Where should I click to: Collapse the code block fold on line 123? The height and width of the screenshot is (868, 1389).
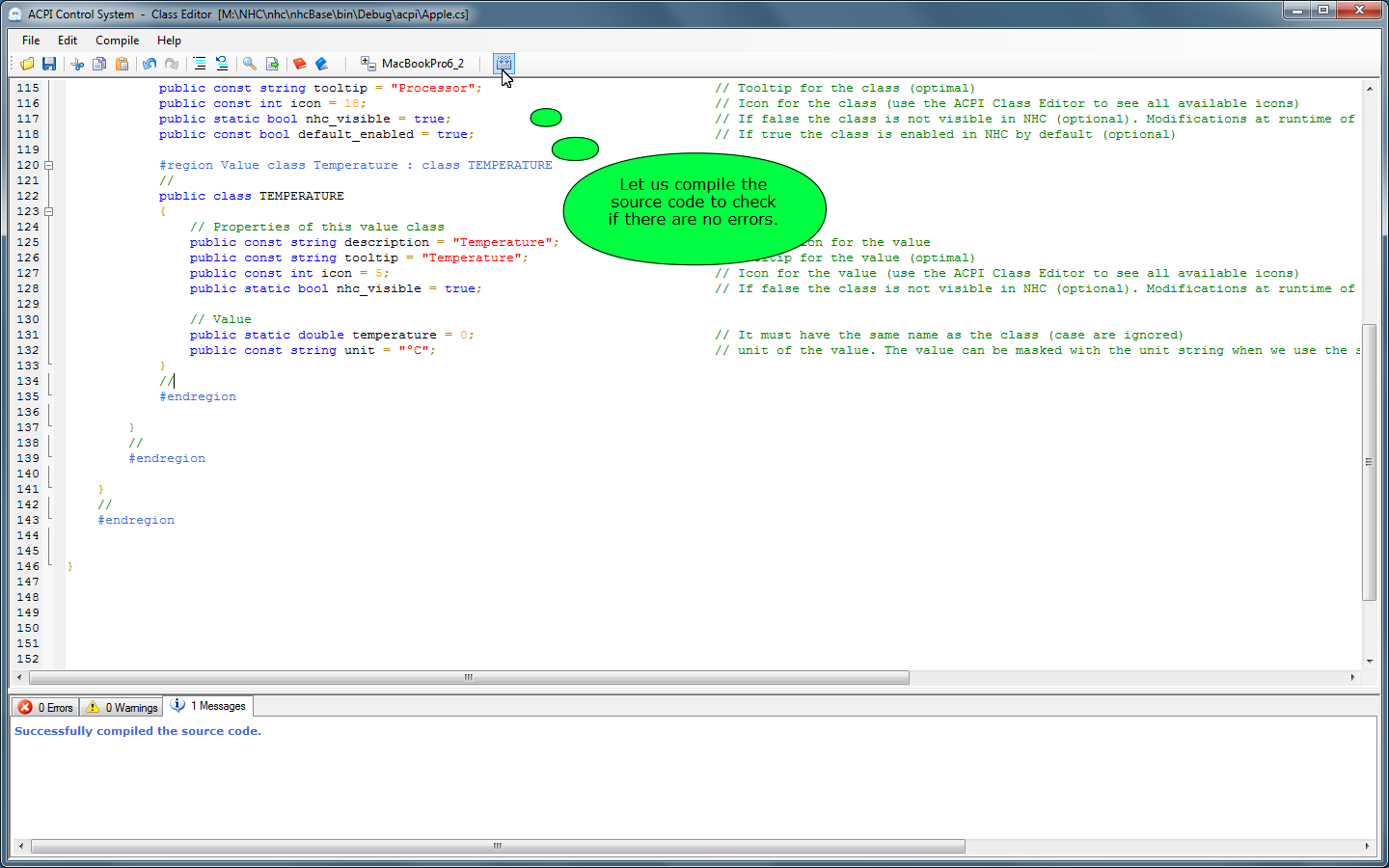[48, 211]
